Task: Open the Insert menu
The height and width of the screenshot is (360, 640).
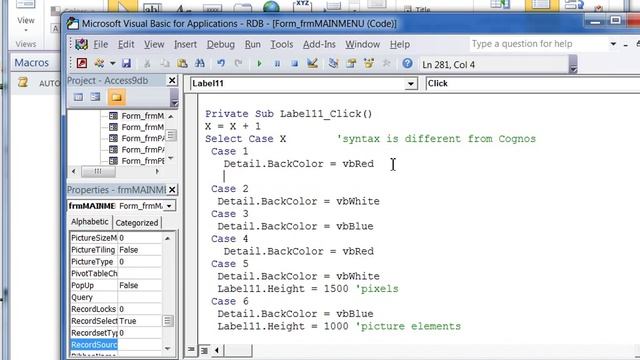Action: pyautogui.click(x=185, y=44)
